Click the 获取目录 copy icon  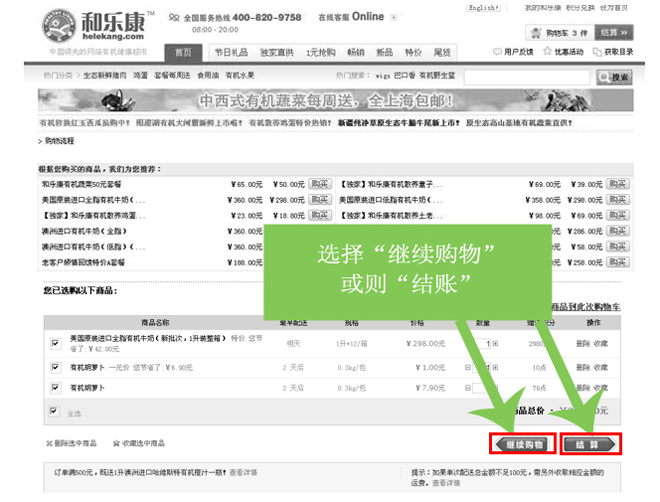click(597, 52)
